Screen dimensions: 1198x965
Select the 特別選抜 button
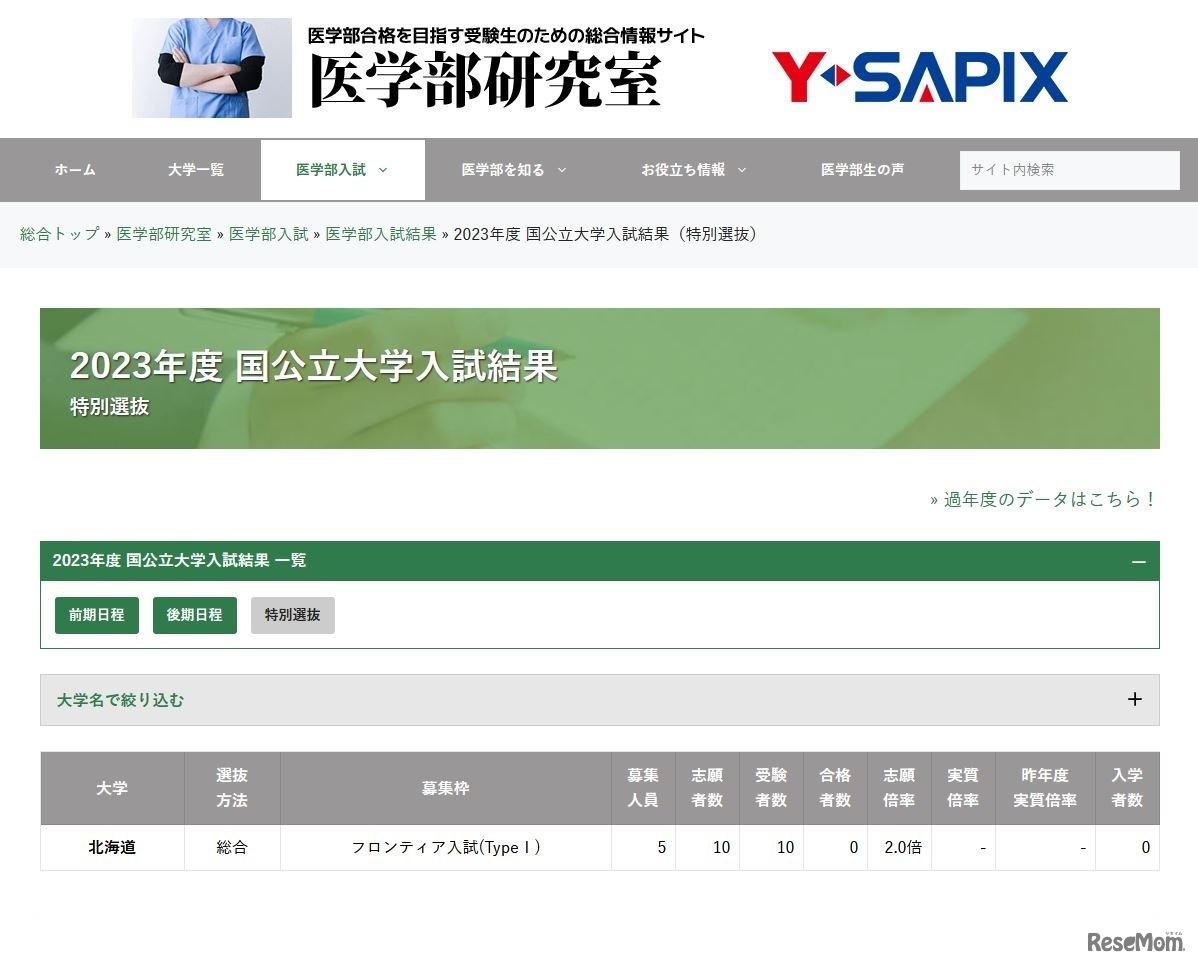292,615
